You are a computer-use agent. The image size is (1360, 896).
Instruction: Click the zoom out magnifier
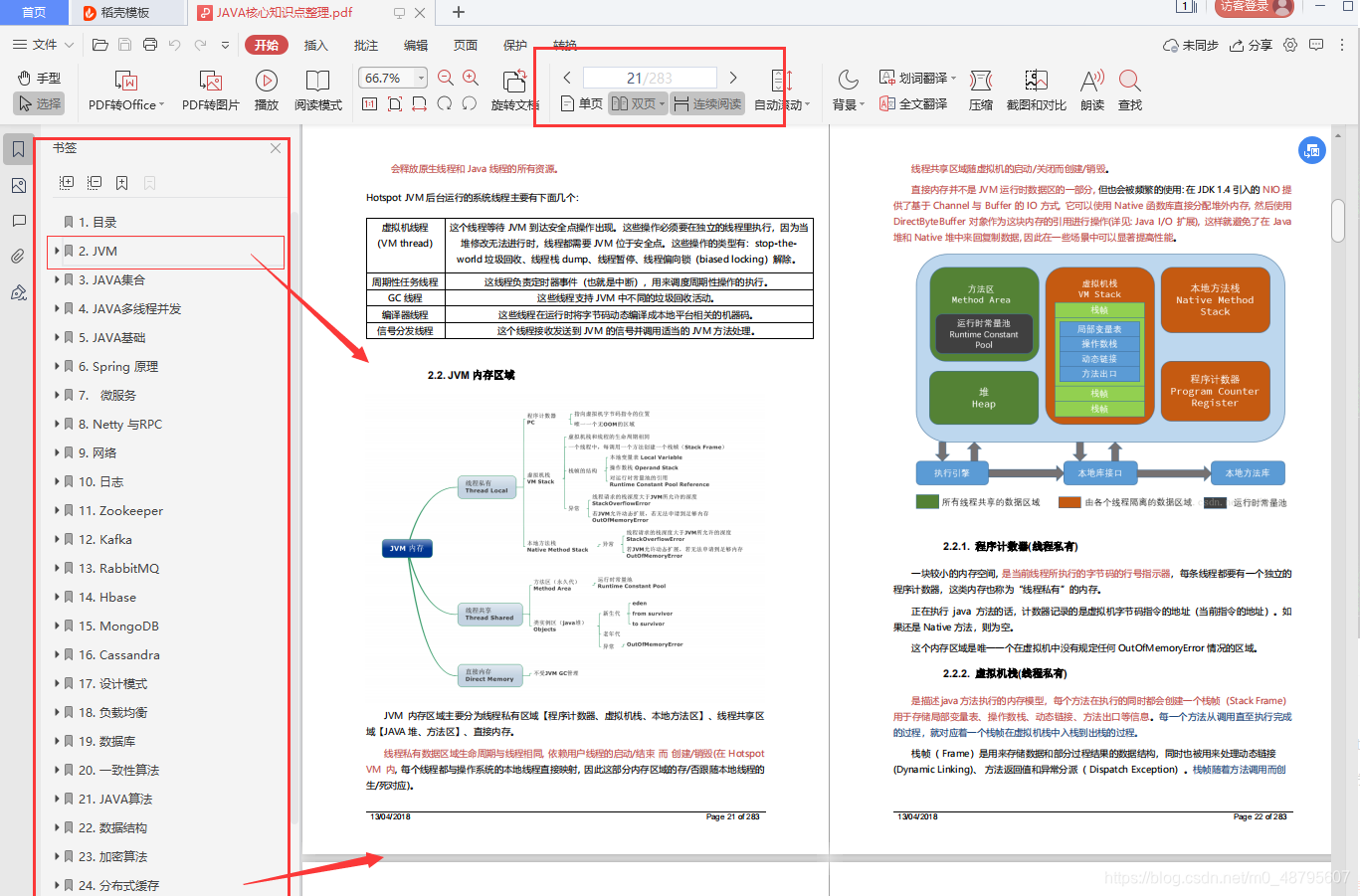tap(446, 78)
